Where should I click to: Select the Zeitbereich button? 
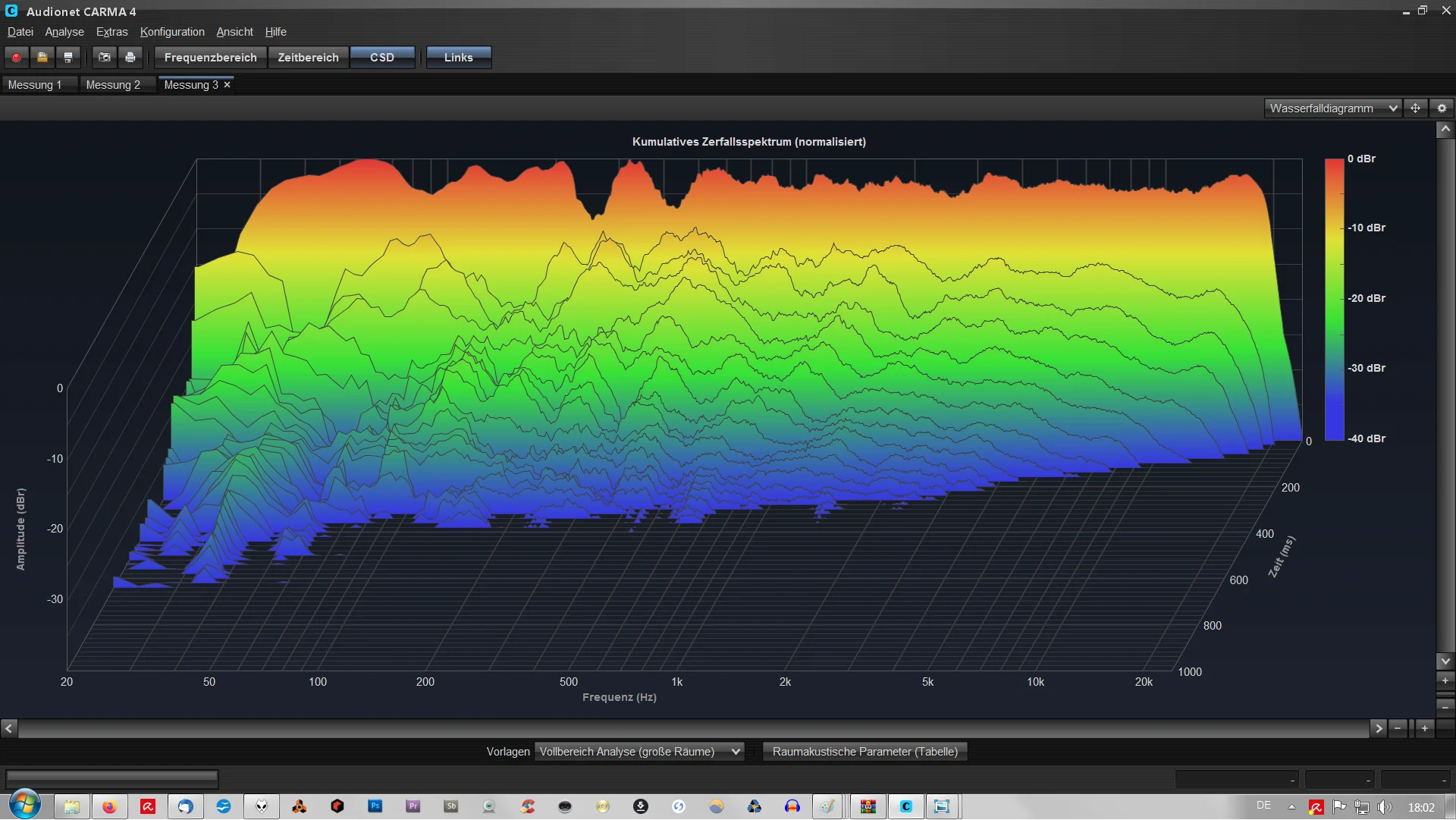pos(308,58)
